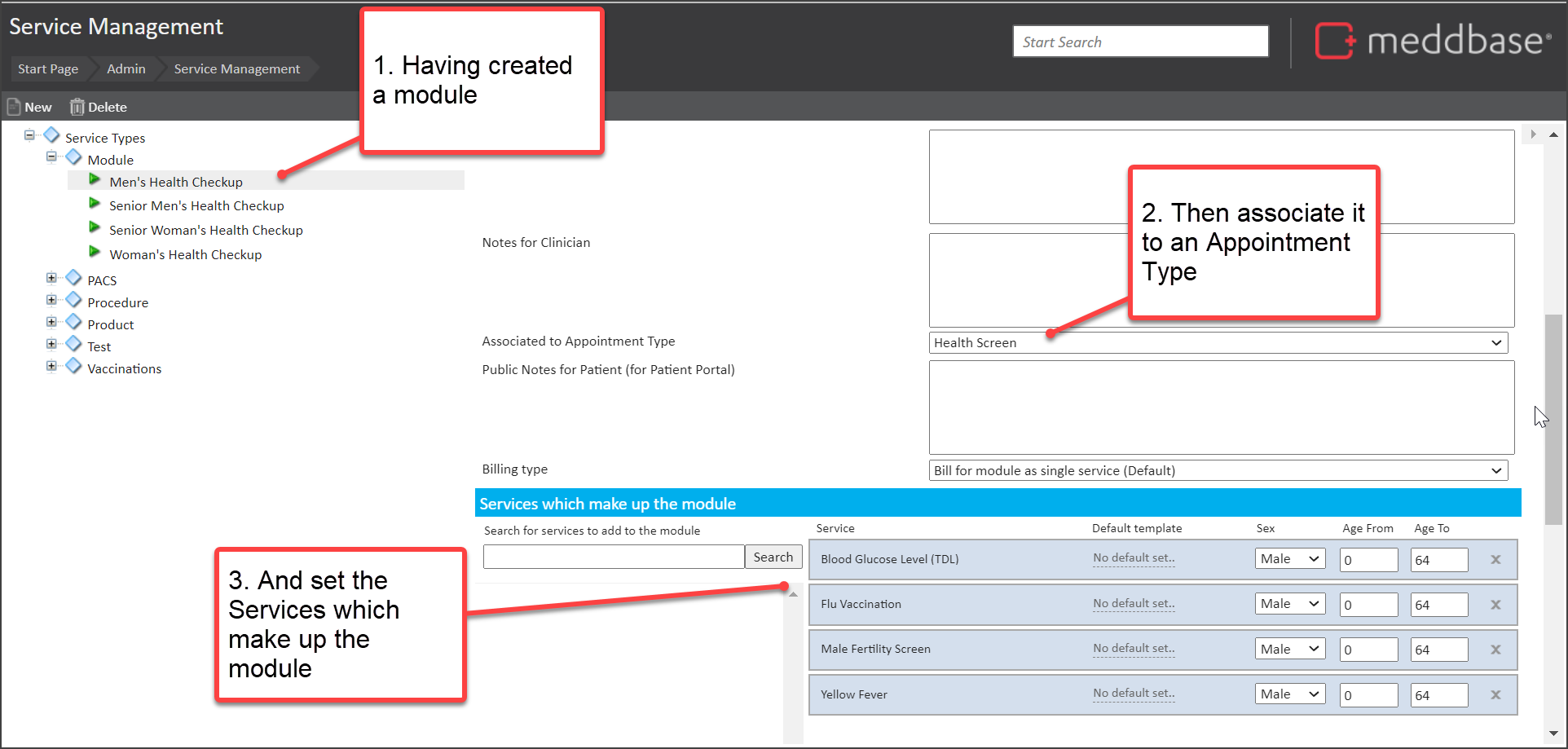Screen dimensions: 1568x749
Task: Open Associated to Appointment Type dropdown
Action: 1218,343
